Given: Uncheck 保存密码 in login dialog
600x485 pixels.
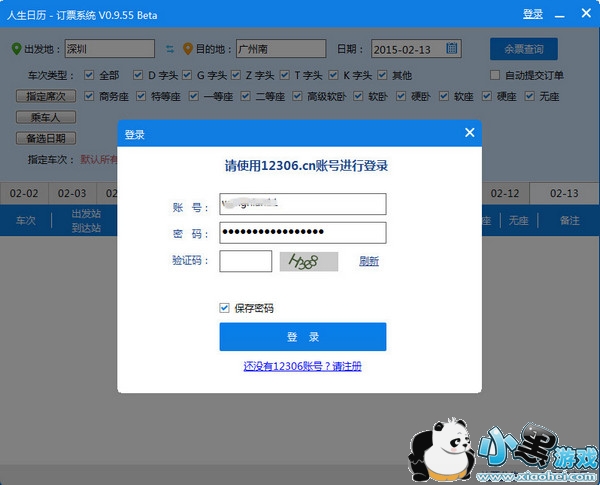Looking at the screenshot, I should point(224,308).
